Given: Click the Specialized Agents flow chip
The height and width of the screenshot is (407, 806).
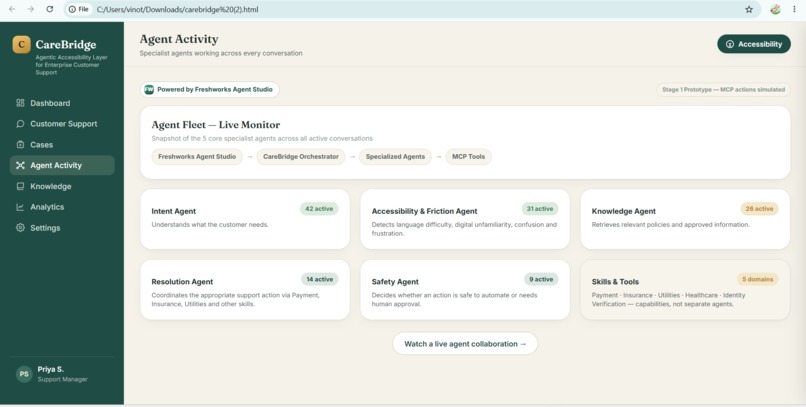Looking at the screenshot, I should [x=395, y=157].
